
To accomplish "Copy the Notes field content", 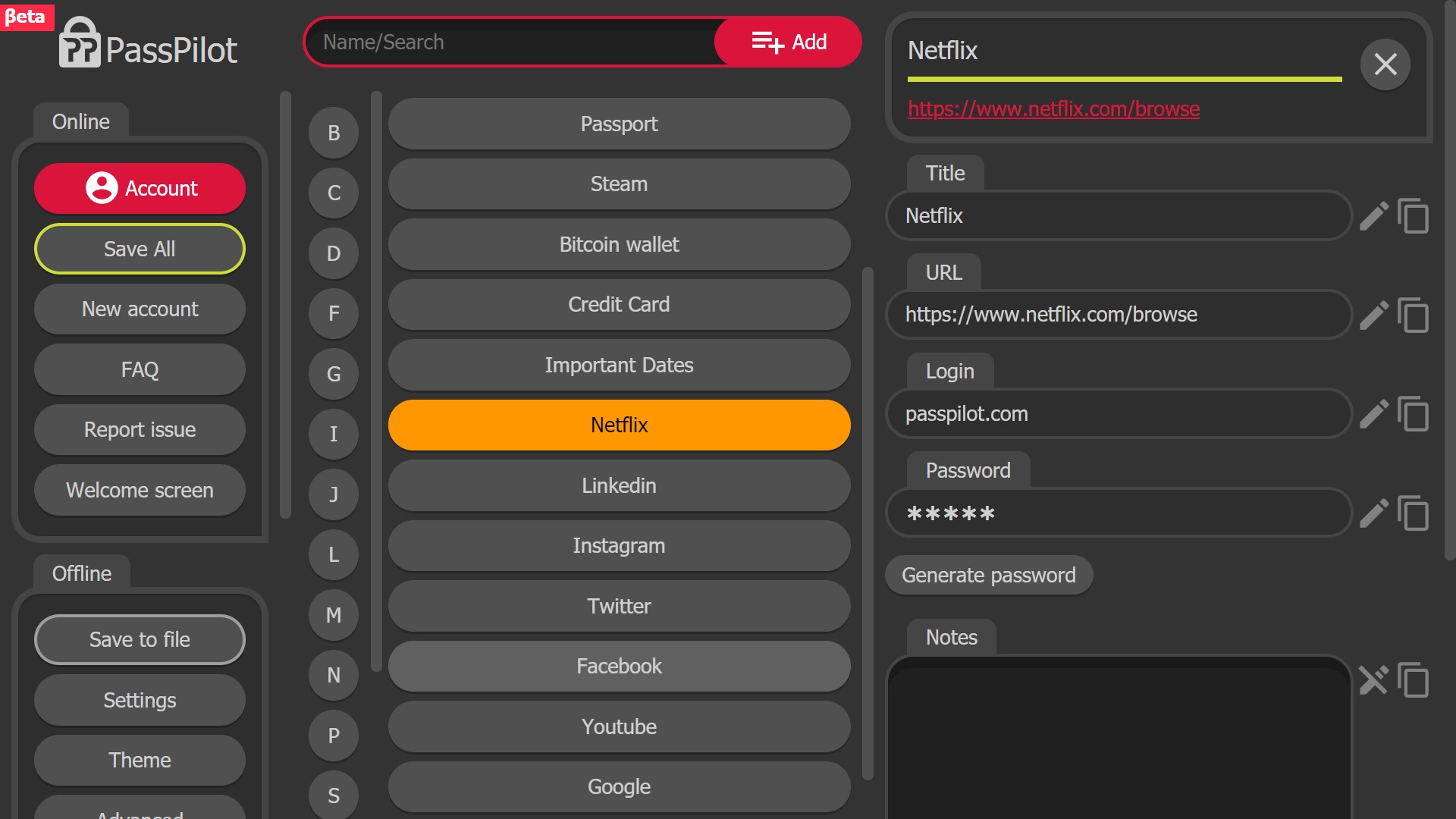I will coord(1413,680).
